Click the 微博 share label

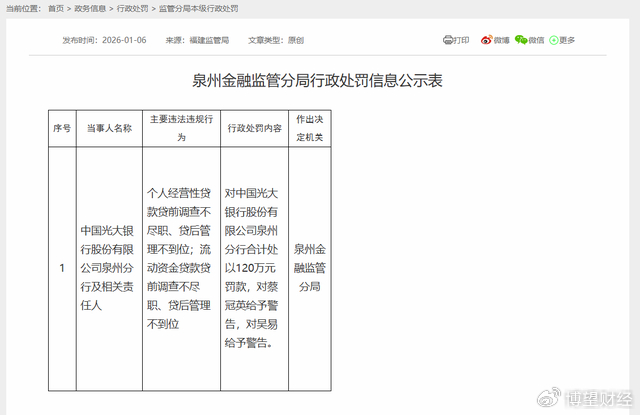click(x=501, y=40)
